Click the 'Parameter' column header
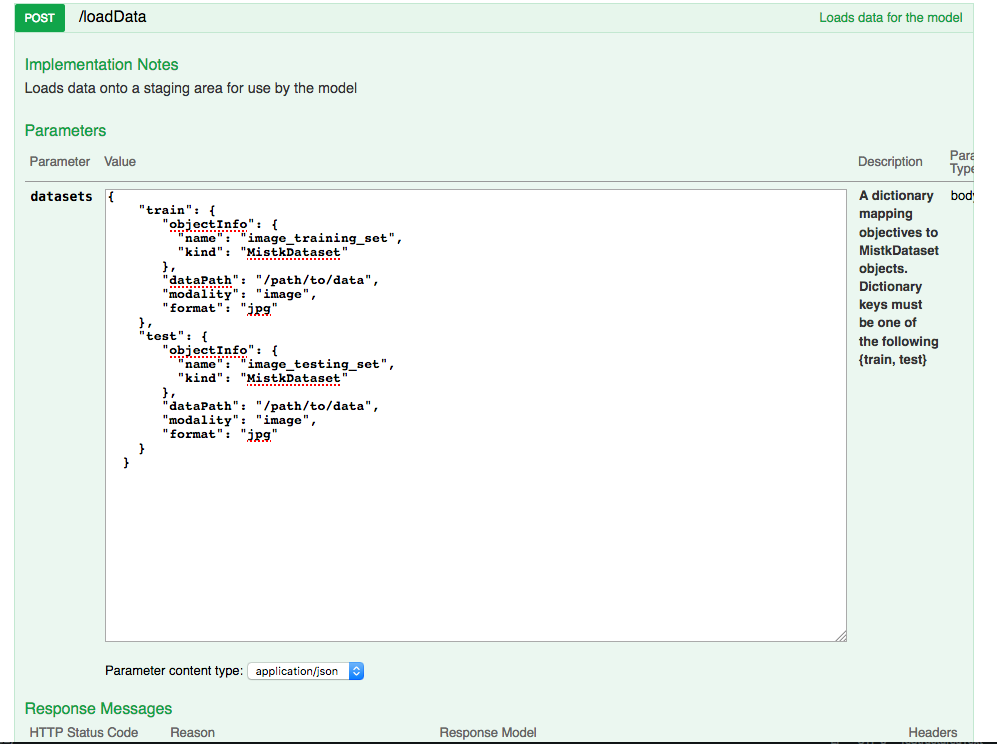997x744 pixels. tap(60, 162)
